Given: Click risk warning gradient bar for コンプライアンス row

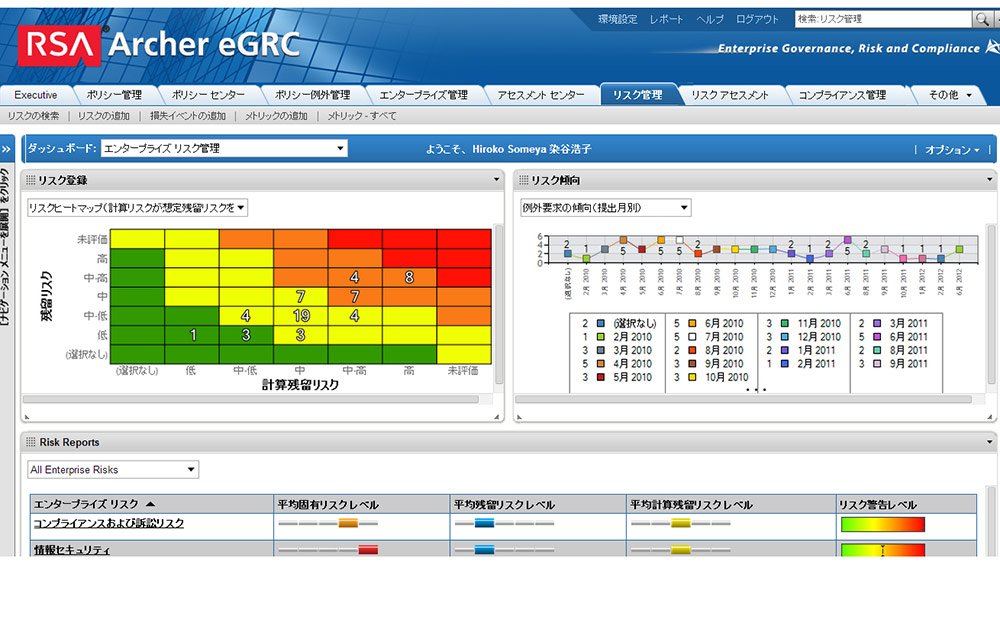Looking at the screenshot, I should pos(883,525).
